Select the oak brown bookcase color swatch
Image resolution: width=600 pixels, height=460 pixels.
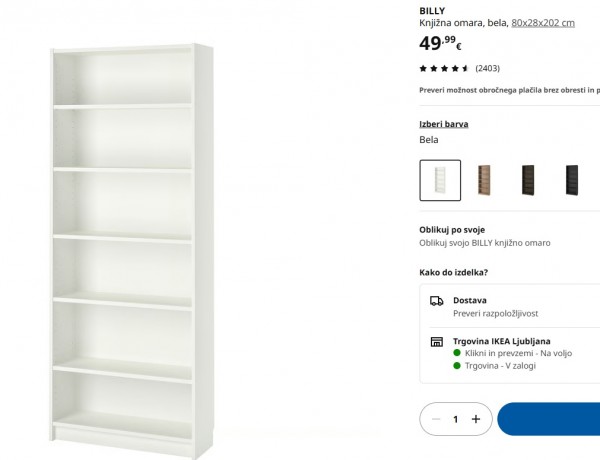[x=484, y=180]
